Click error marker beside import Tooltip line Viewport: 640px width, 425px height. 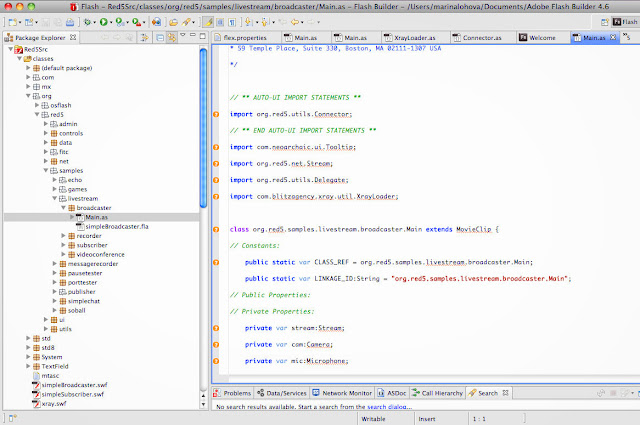click(x=216, y=147)
